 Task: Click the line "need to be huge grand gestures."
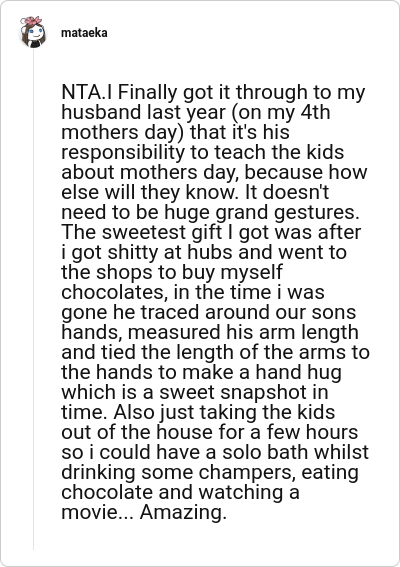coord(210,212)
